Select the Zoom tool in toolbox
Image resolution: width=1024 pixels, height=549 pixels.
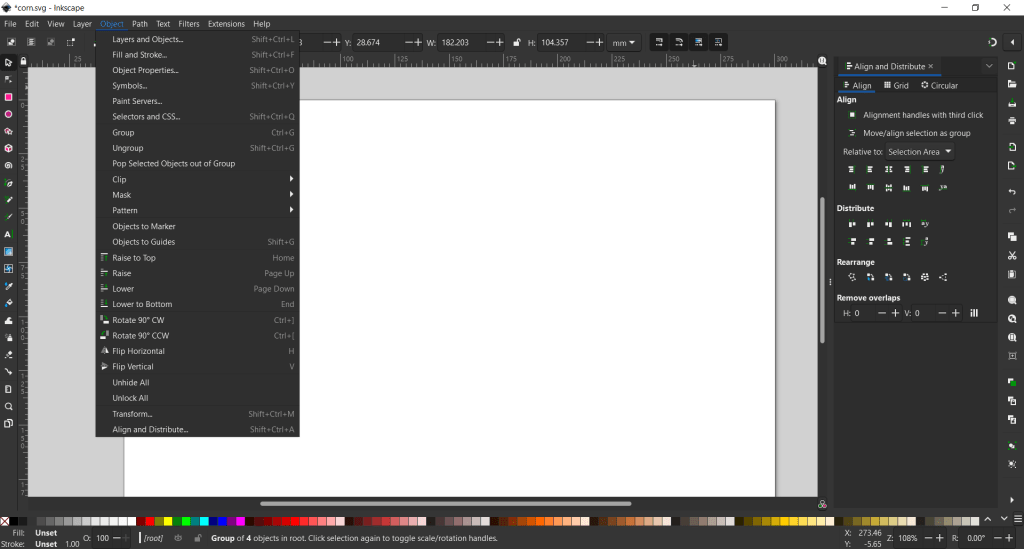click(x=8, y=406)
